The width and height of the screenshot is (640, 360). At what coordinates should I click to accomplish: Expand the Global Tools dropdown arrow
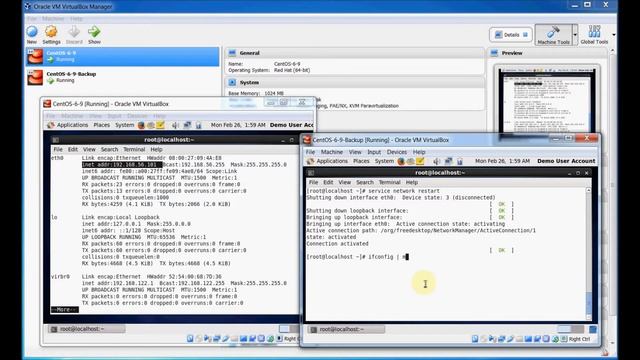tap(613, 35)
